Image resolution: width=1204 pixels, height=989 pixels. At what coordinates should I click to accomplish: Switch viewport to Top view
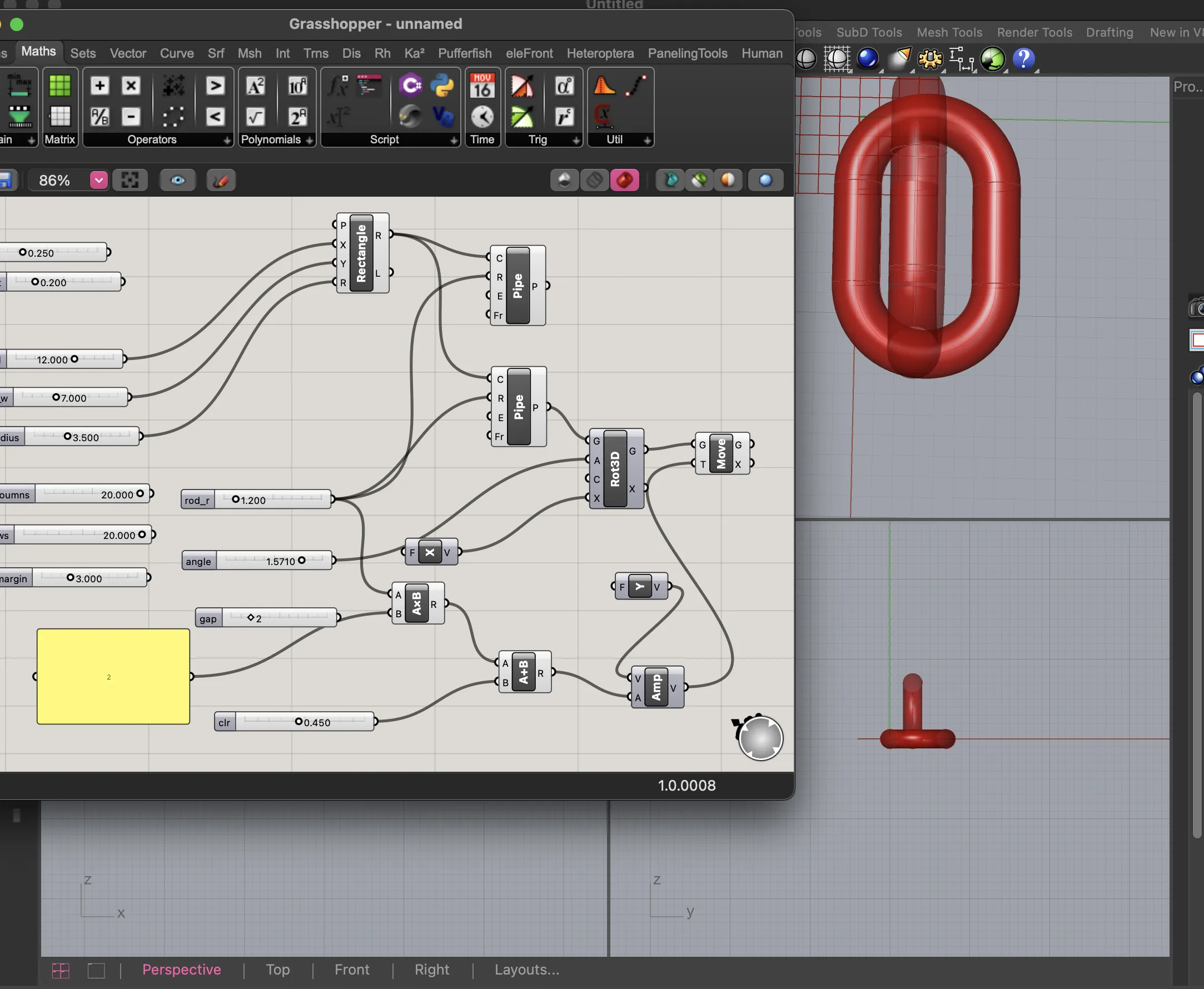[x=277, y=970]
